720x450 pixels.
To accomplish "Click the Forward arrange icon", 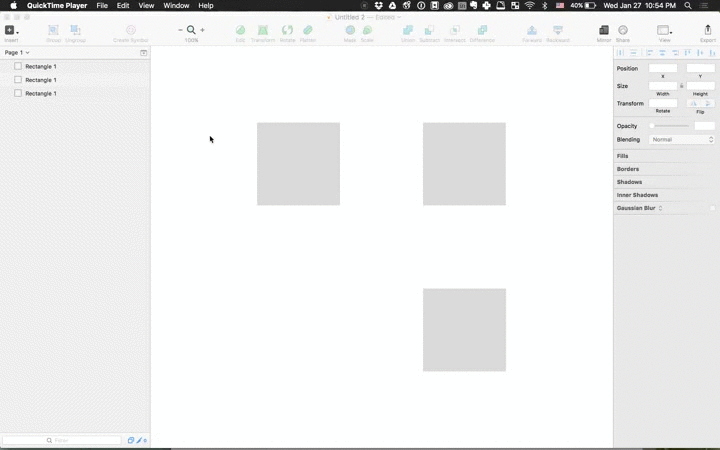I will pos(532,30).
